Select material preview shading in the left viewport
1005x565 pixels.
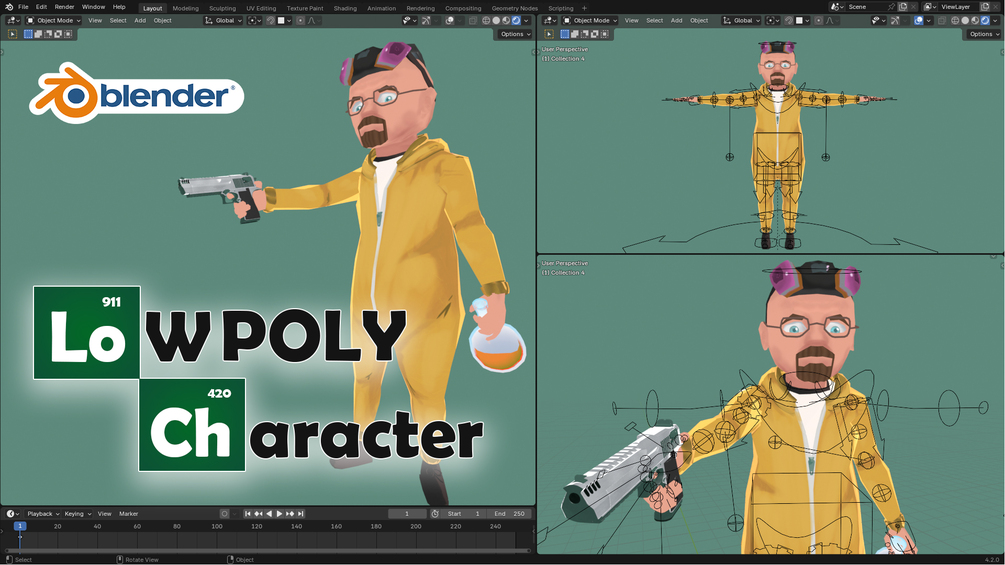506,20
